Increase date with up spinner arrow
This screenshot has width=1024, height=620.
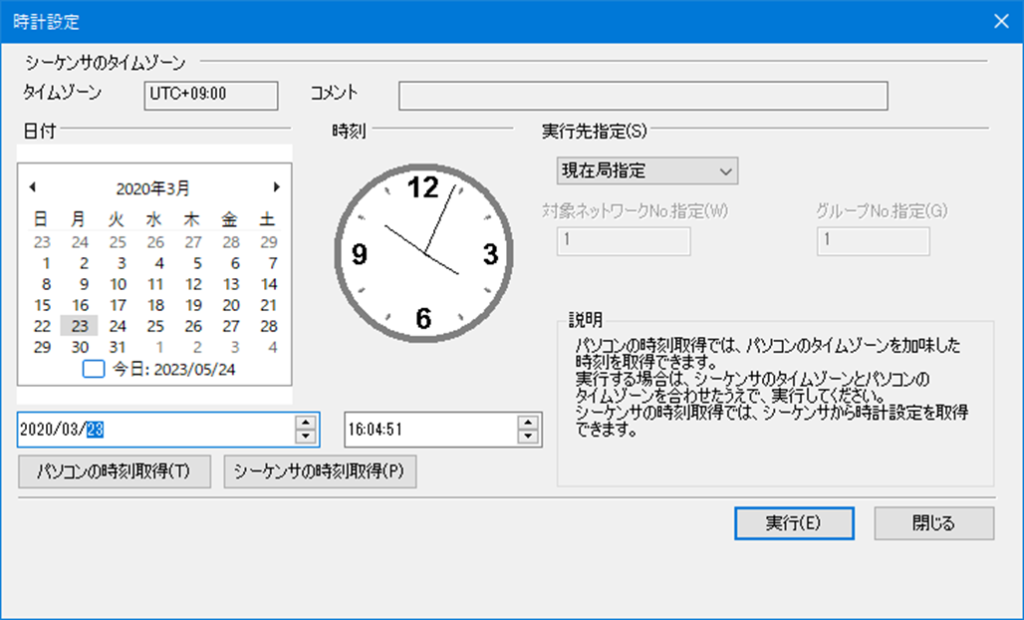coord(306,423)
